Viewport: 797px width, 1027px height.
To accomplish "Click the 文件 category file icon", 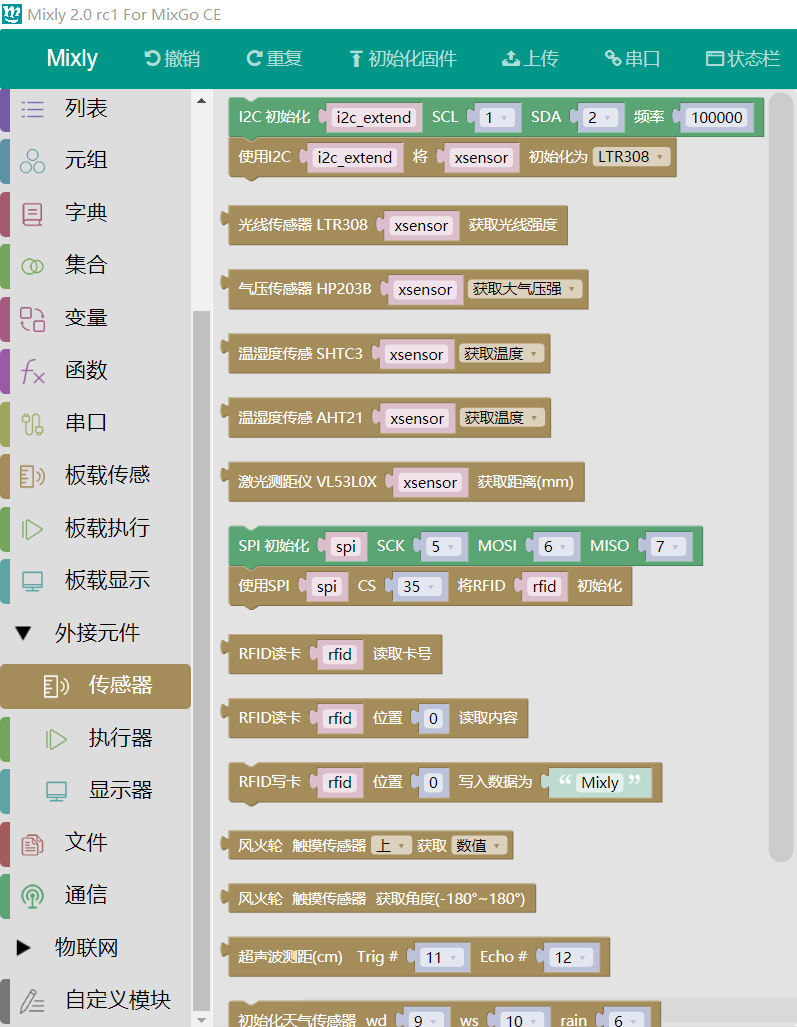I will (32, 844).
